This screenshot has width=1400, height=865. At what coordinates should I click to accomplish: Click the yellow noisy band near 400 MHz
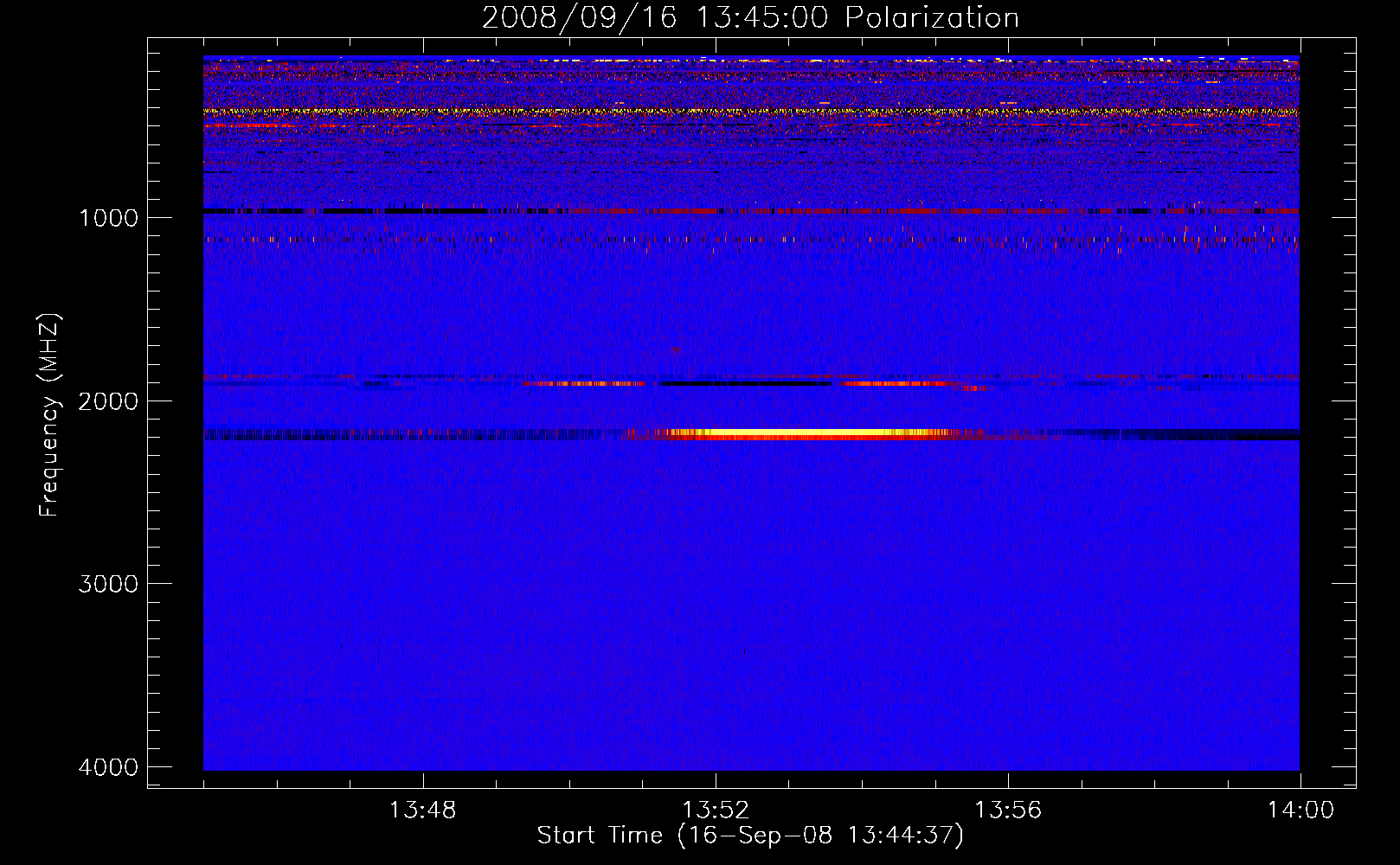click(751, 112)
